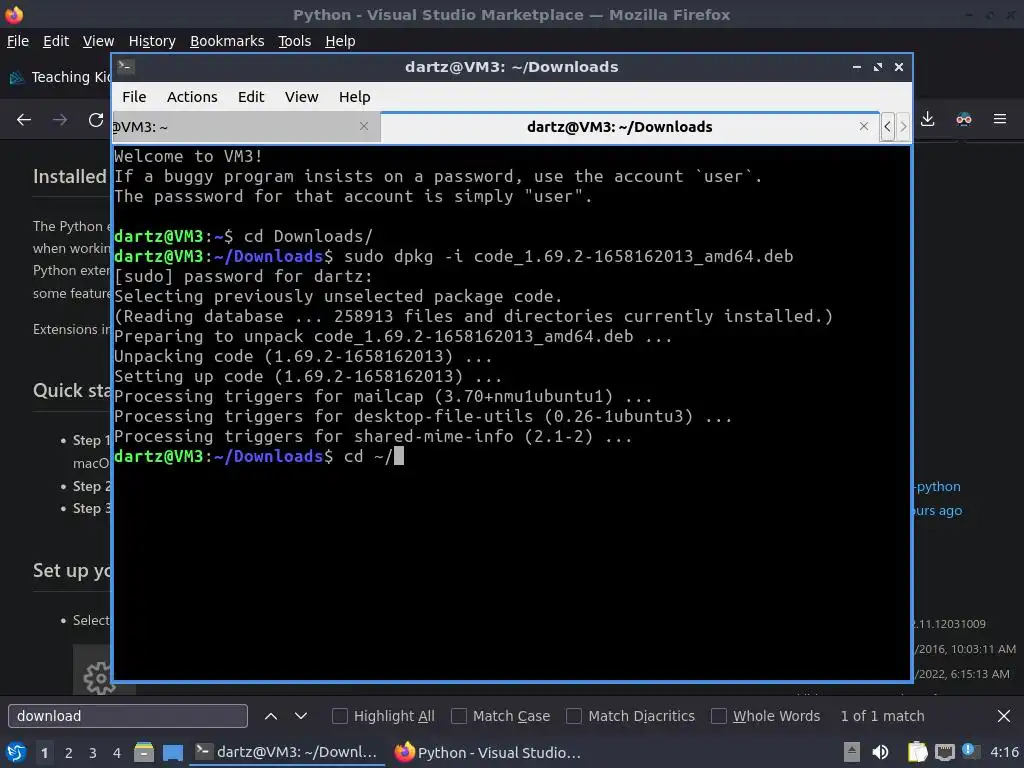Select Firefox Python window in taskbar
This screenshot has height=768, width=1024.
(488, 752)
